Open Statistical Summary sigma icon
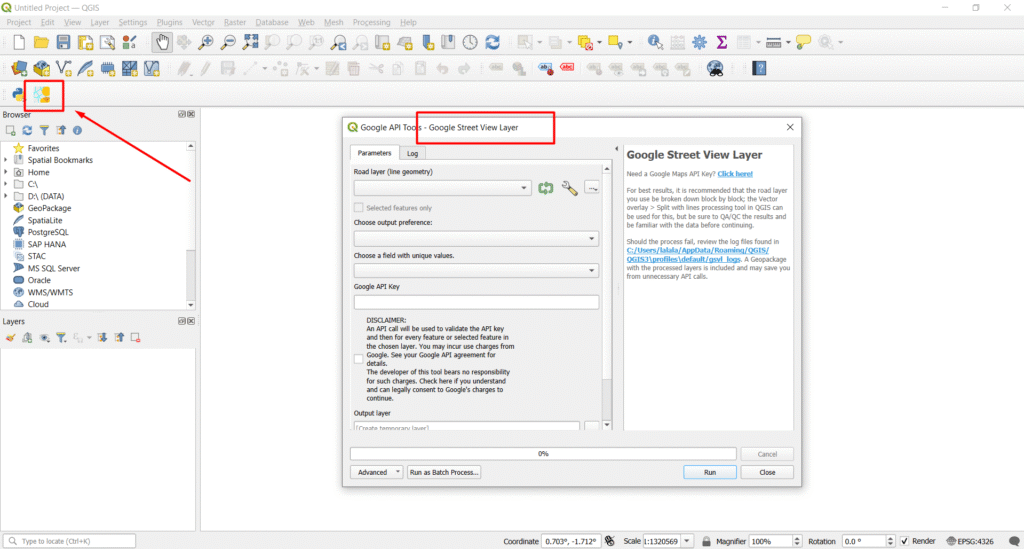Screen dimensions: 1024x549 tap(722, 42)
